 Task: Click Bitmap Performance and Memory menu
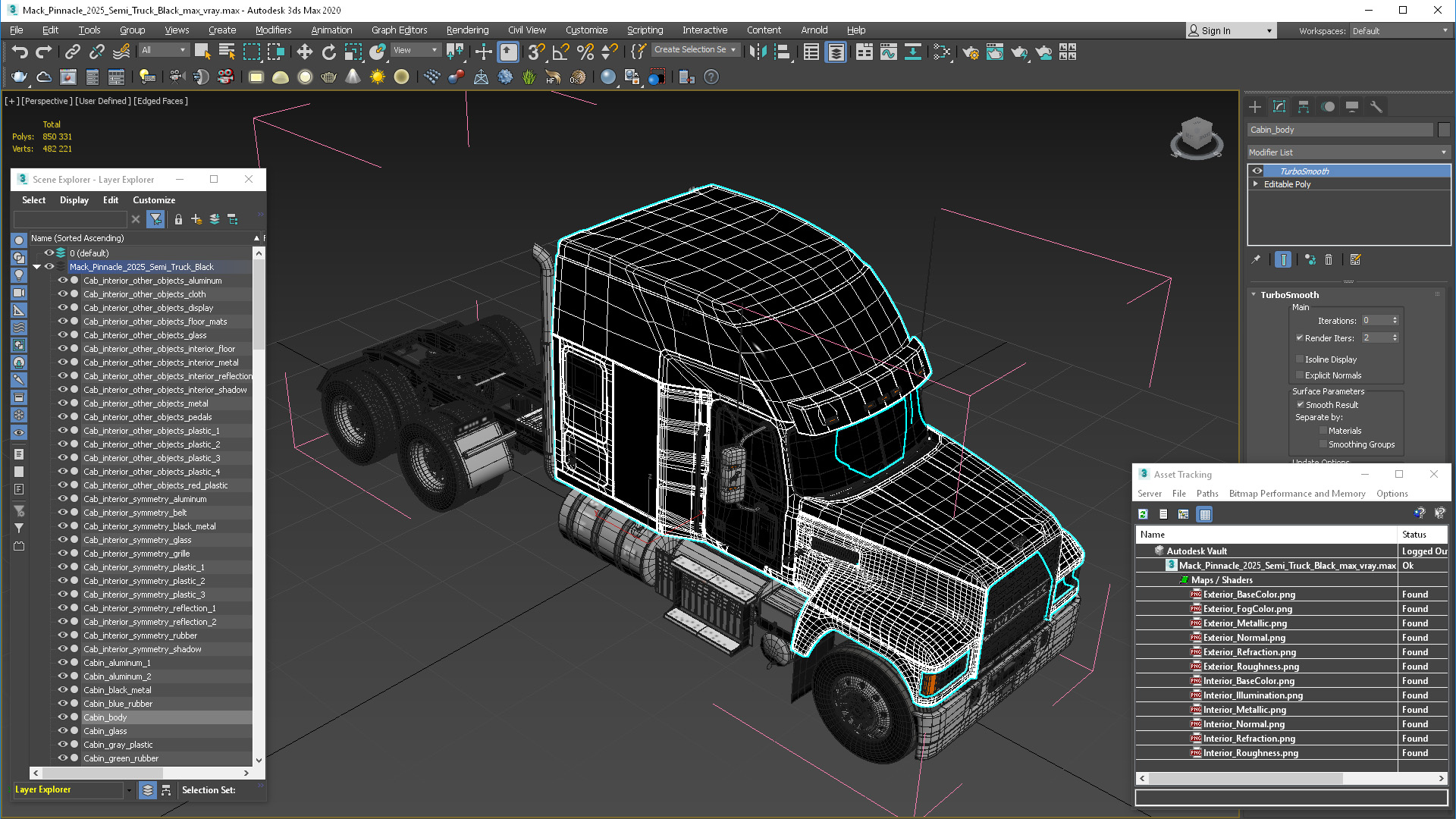point(1297,494)
